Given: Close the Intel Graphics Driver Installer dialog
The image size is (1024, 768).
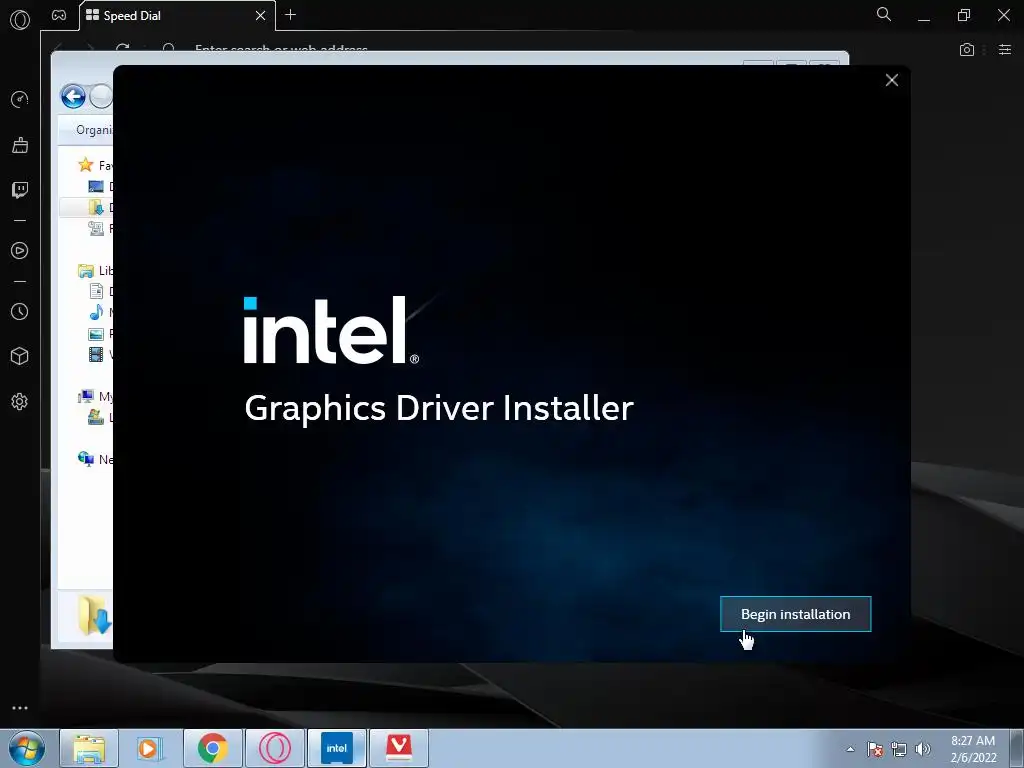Looking at the screenshot, I should (x=891, y=80).
